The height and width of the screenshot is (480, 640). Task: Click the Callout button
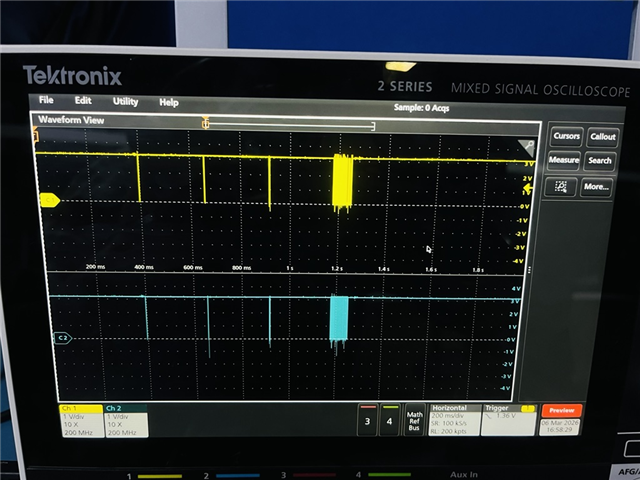(603, 137)
